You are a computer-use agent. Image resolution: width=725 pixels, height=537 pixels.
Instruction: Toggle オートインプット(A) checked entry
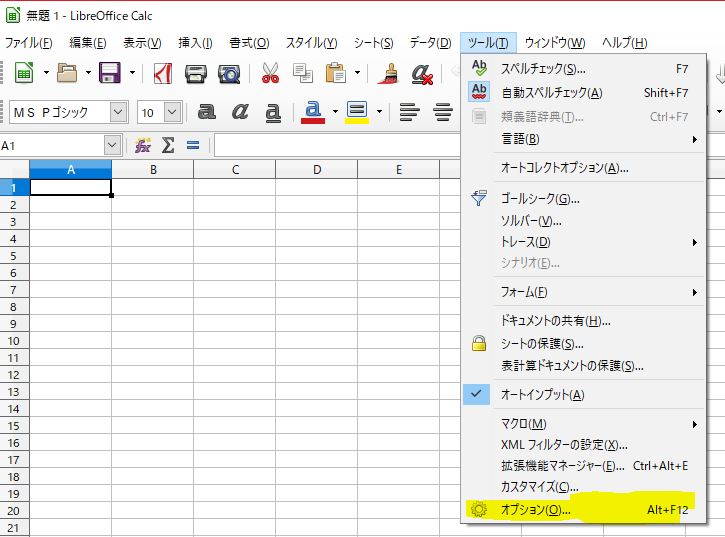click(583, 395)
